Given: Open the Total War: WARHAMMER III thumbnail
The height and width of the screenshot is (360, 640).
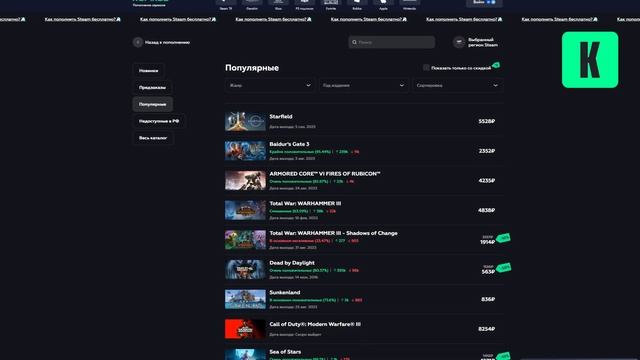Looking at the screenshot, I should (245, 210).
